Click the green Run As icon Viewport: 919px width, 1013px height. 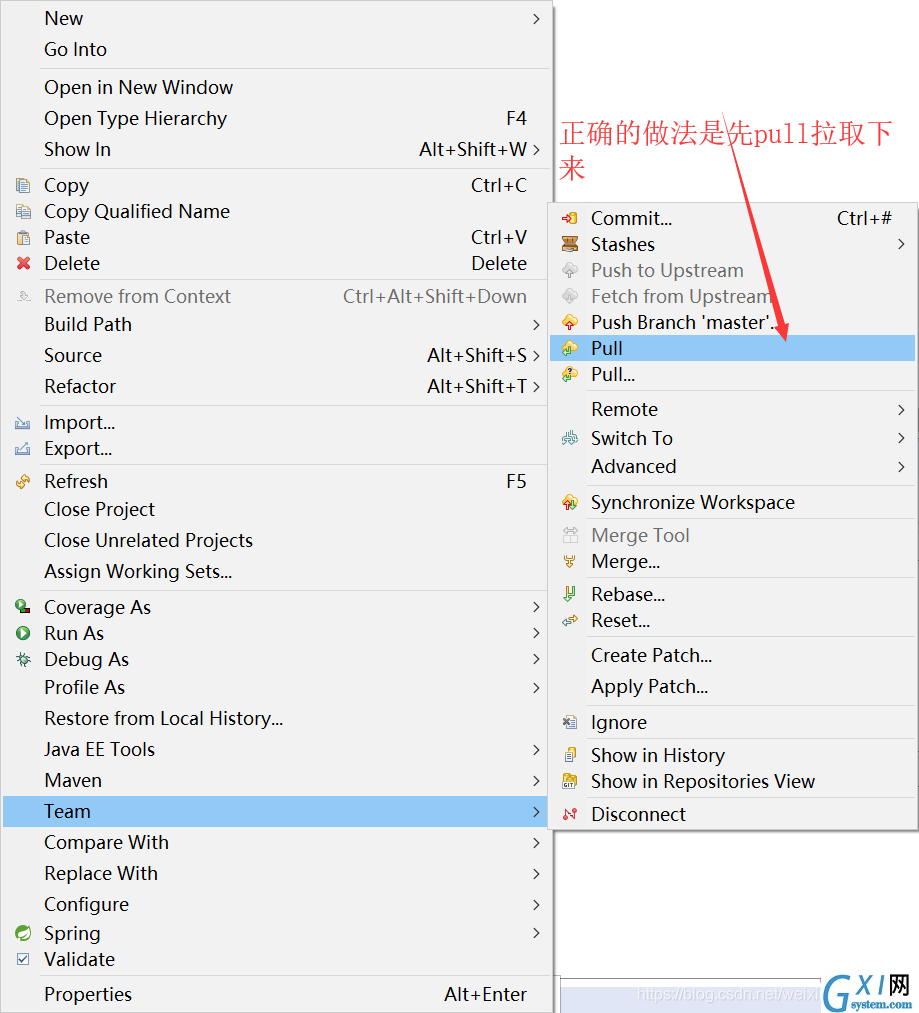pos(23,634)
